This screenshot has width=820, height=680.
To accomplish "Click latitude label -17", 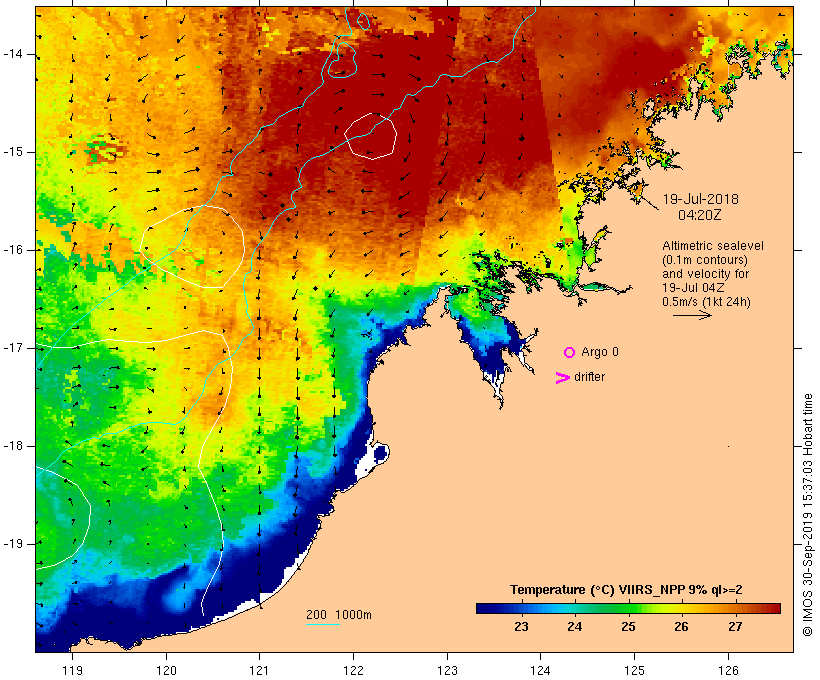I will [13, 348].
